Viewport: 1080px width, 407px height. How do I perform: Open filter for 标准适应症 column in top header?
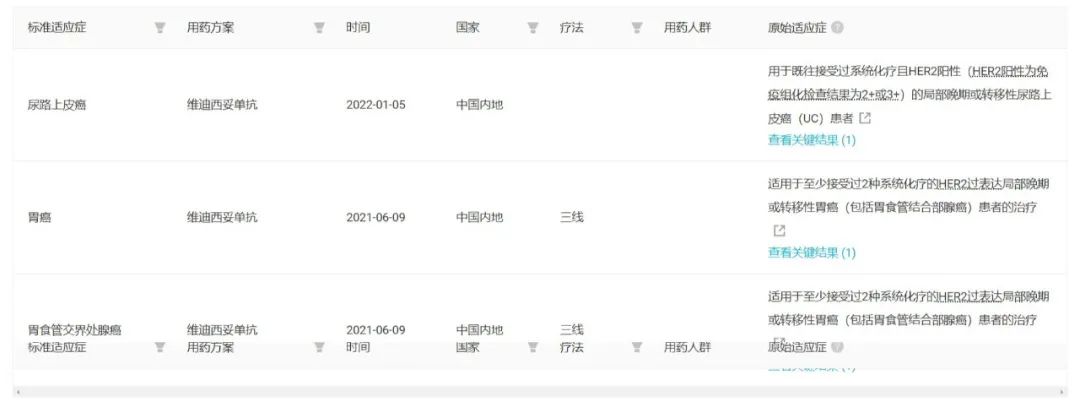click(x=160, y=28)
